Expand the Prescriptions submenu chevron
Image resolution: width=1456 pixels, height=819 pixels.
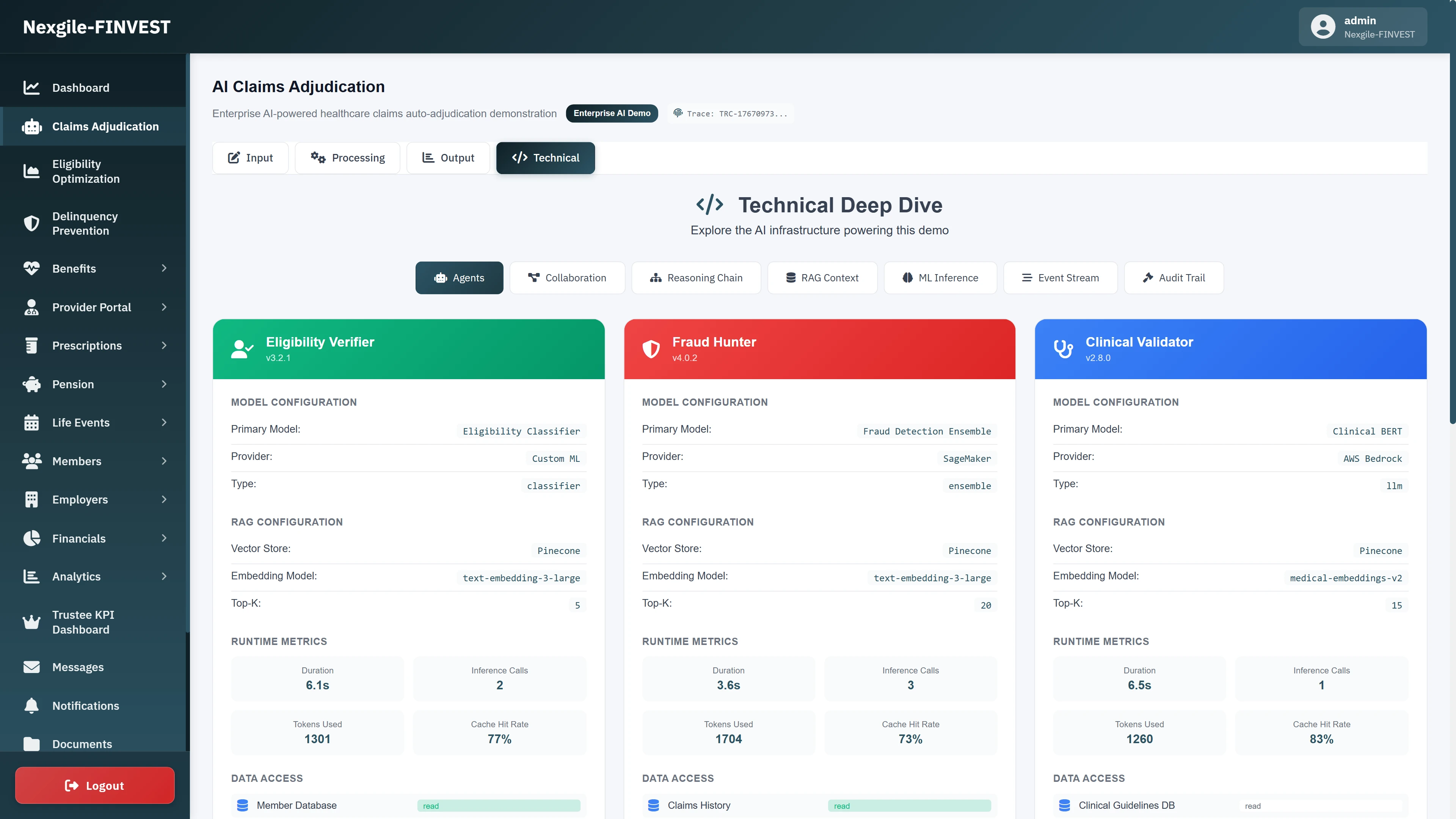164,345
